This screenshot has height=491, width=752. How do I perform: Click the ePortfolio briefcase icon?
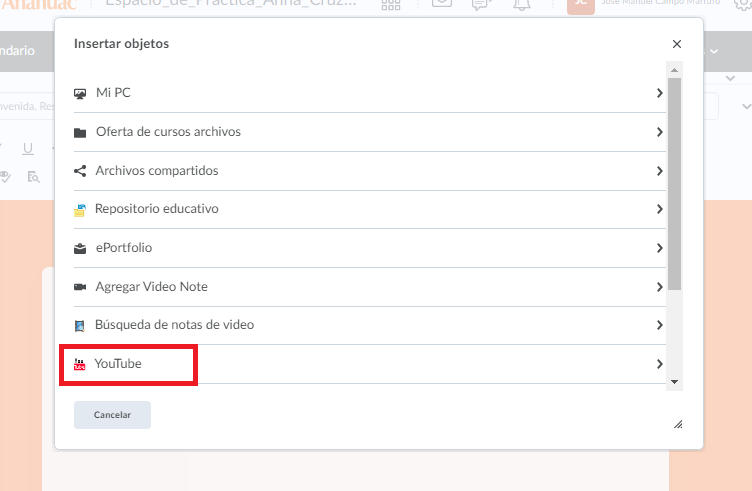click(x=80, y=248)
